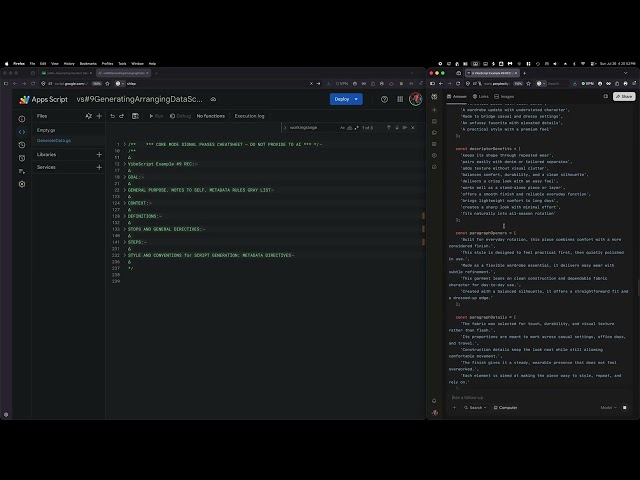Image resolution: width=640 pixels, height=480 pixels.
Task: Select the Computer option in Perplexity
Action: 505,407
